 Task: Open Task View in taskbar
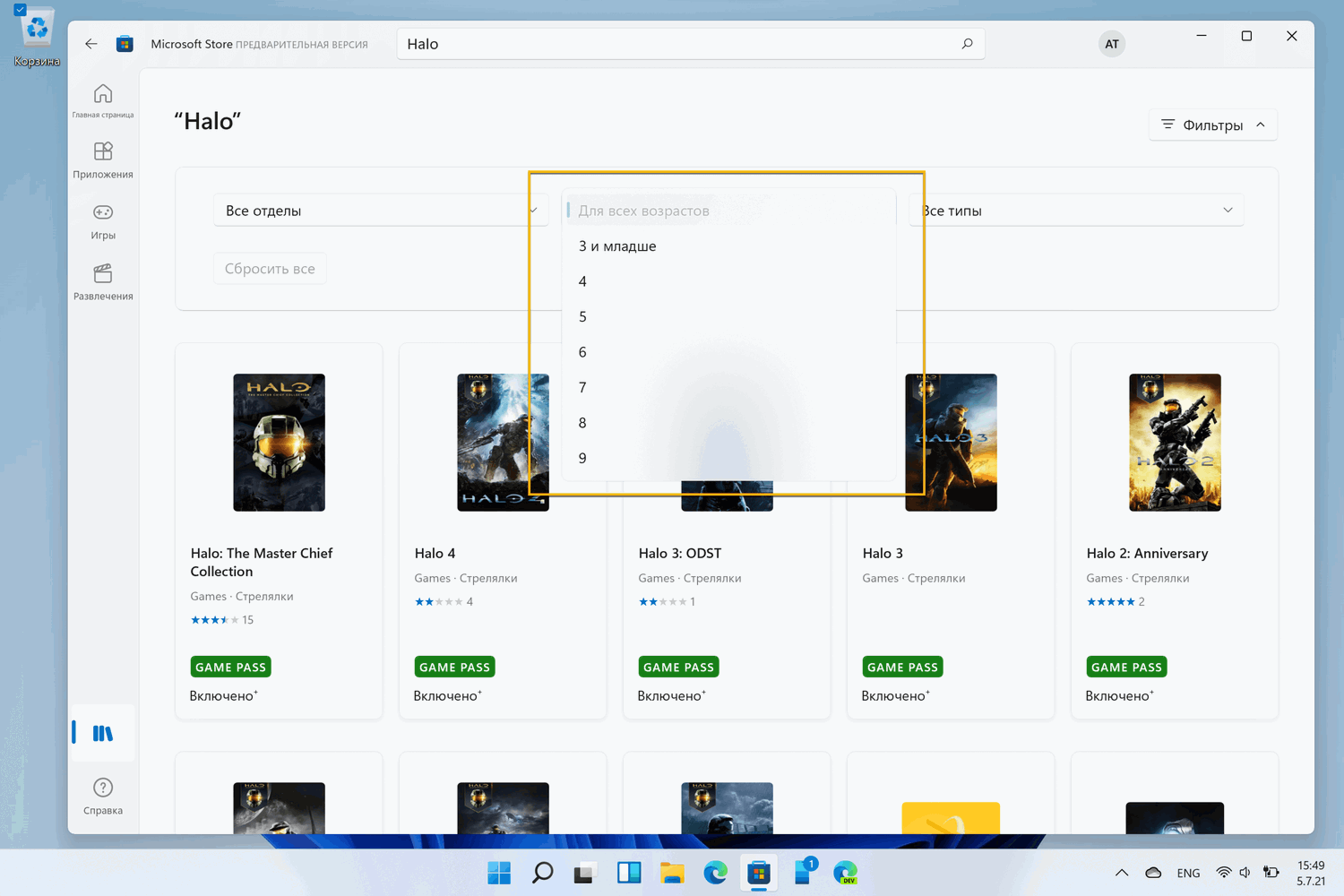[585, 873]
